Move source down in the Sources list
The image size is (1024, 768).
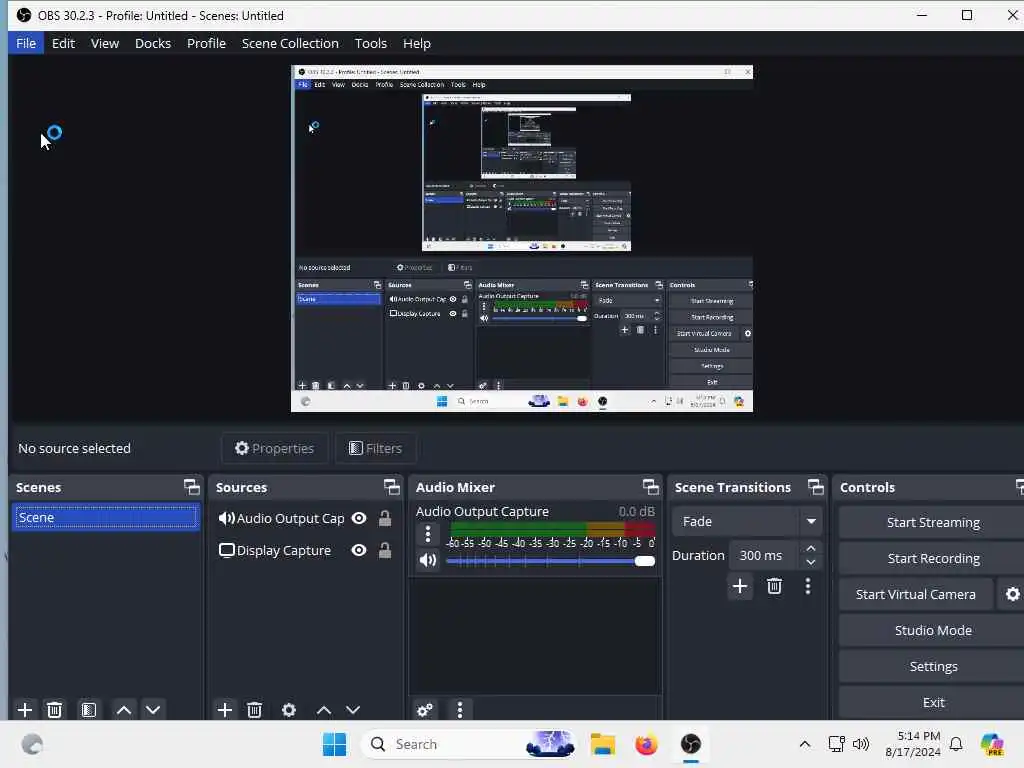353,710
